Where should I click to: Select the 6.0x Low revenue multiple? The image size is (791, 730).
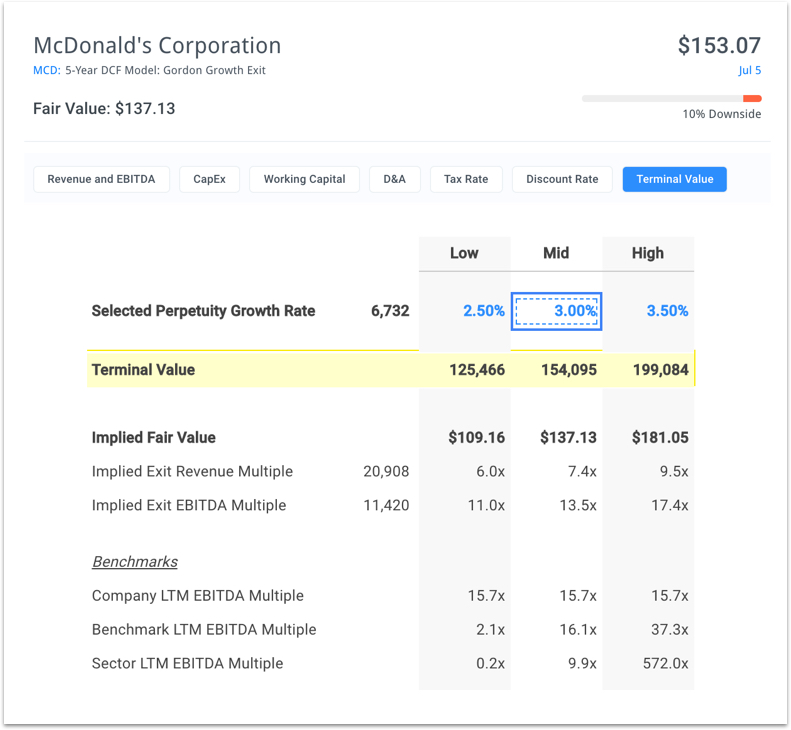490,471
